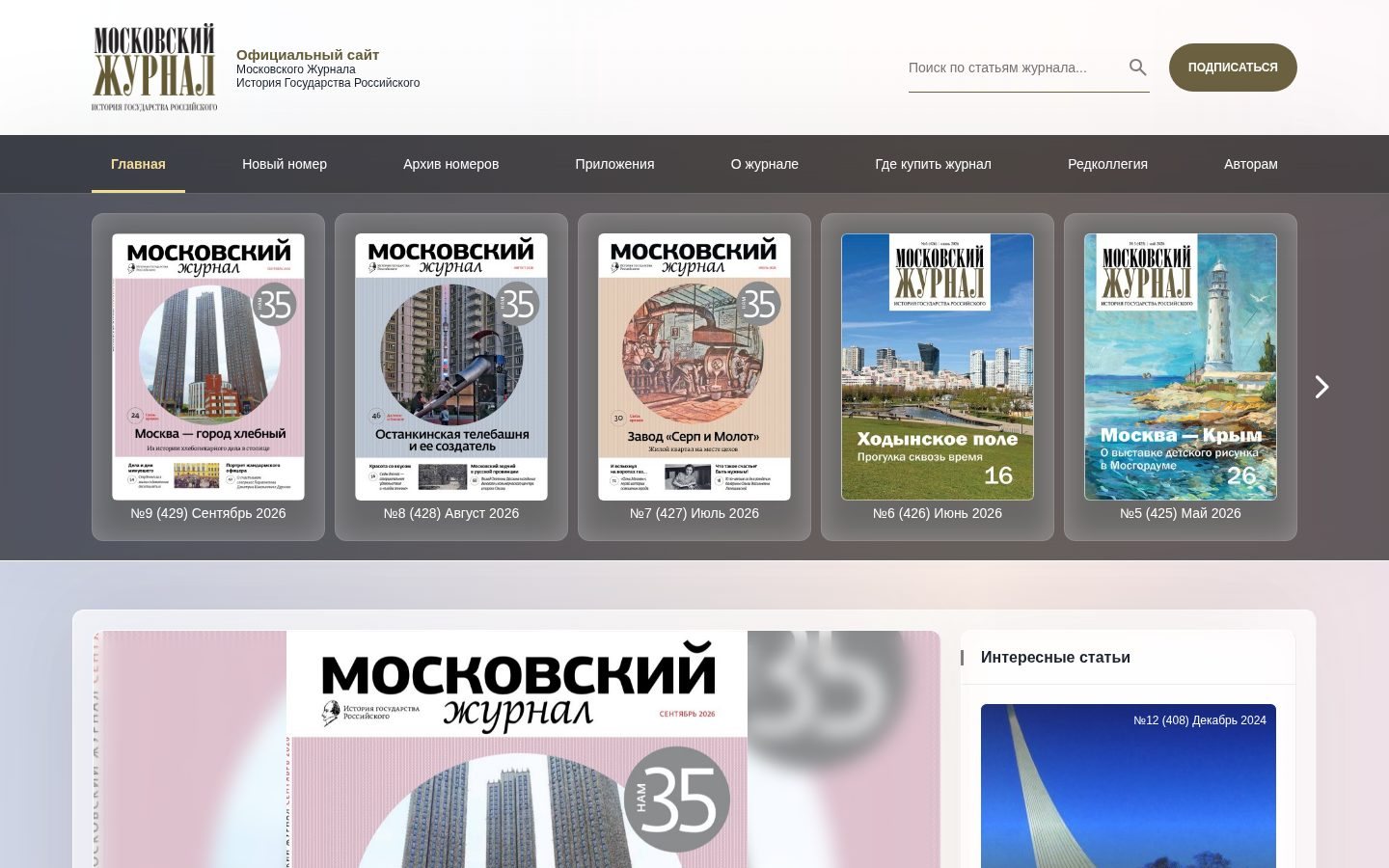Advance the issue carousel with the right arrow
1389x868 pixels.
1321,387
